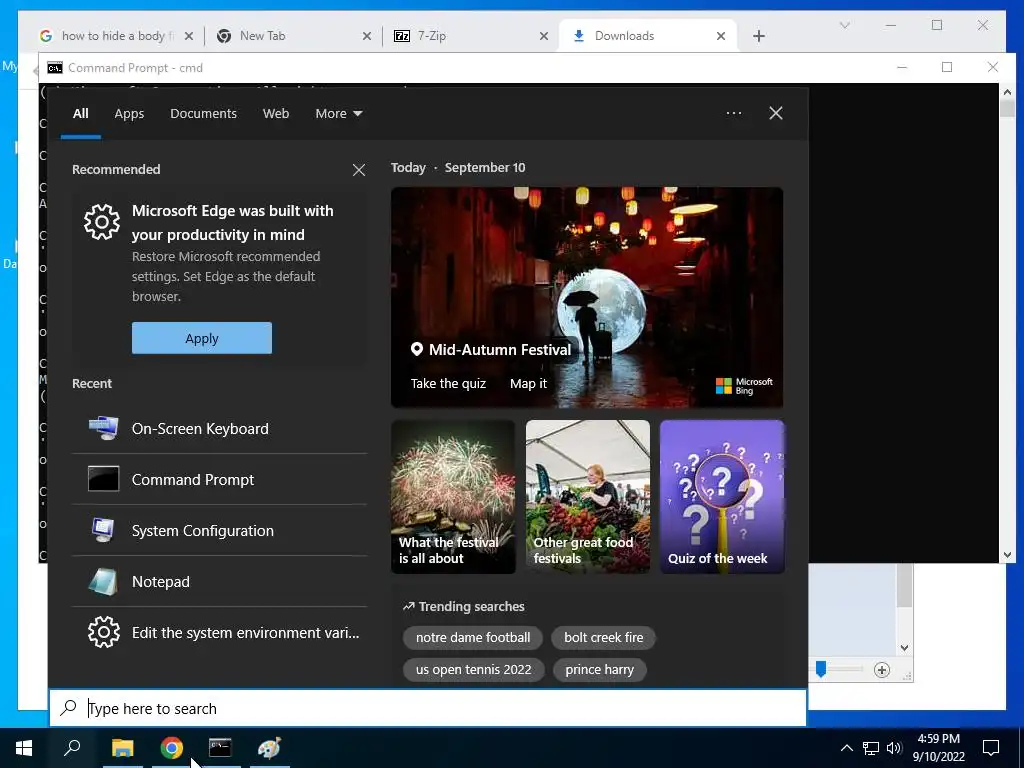Switch to the Apps search tab
Viewport: 1024px width, 768px height.
[129, 114]
